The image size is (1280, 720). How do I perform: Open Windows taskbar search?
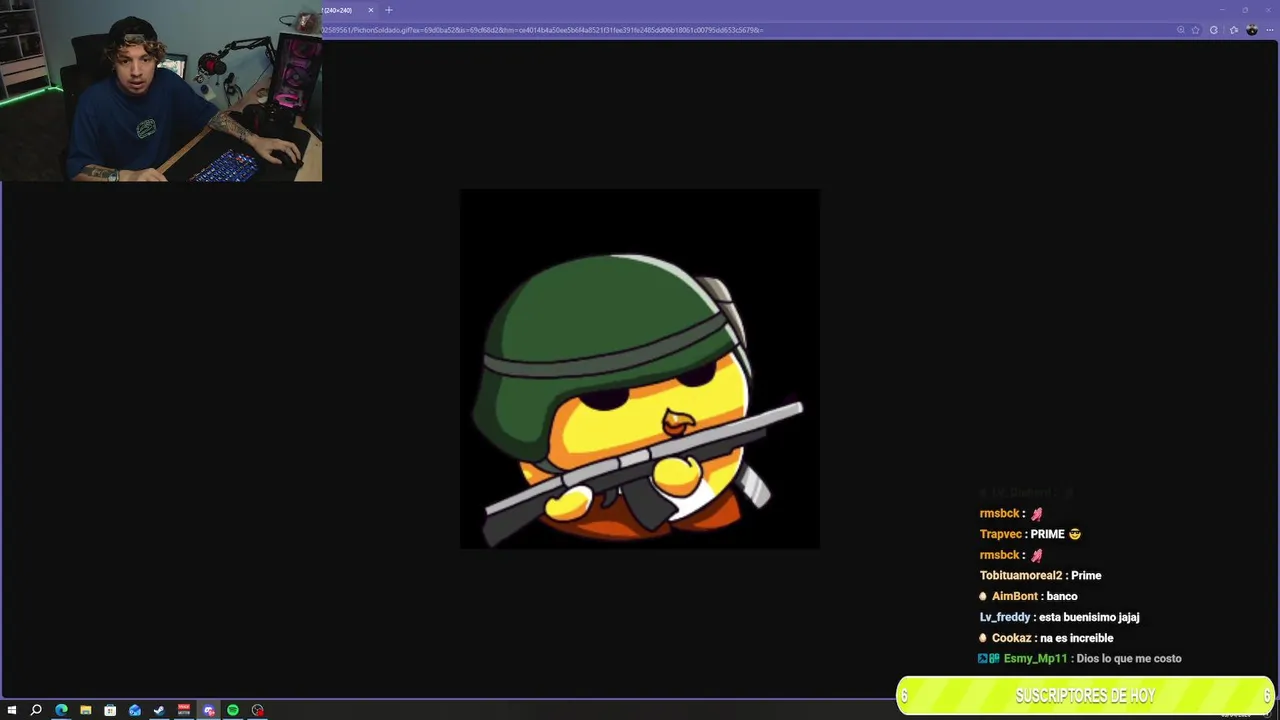(x=36, y=710)
